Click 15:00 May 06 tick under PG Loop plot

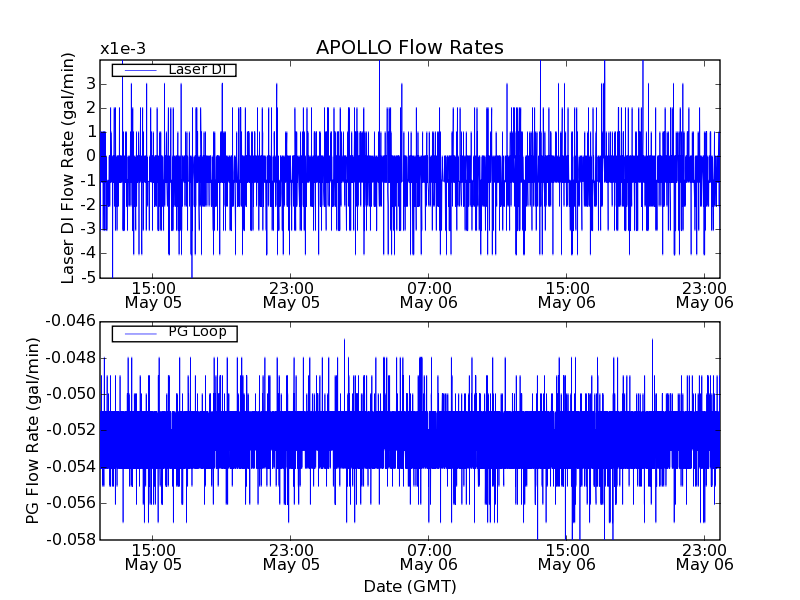tap(567, 556)
